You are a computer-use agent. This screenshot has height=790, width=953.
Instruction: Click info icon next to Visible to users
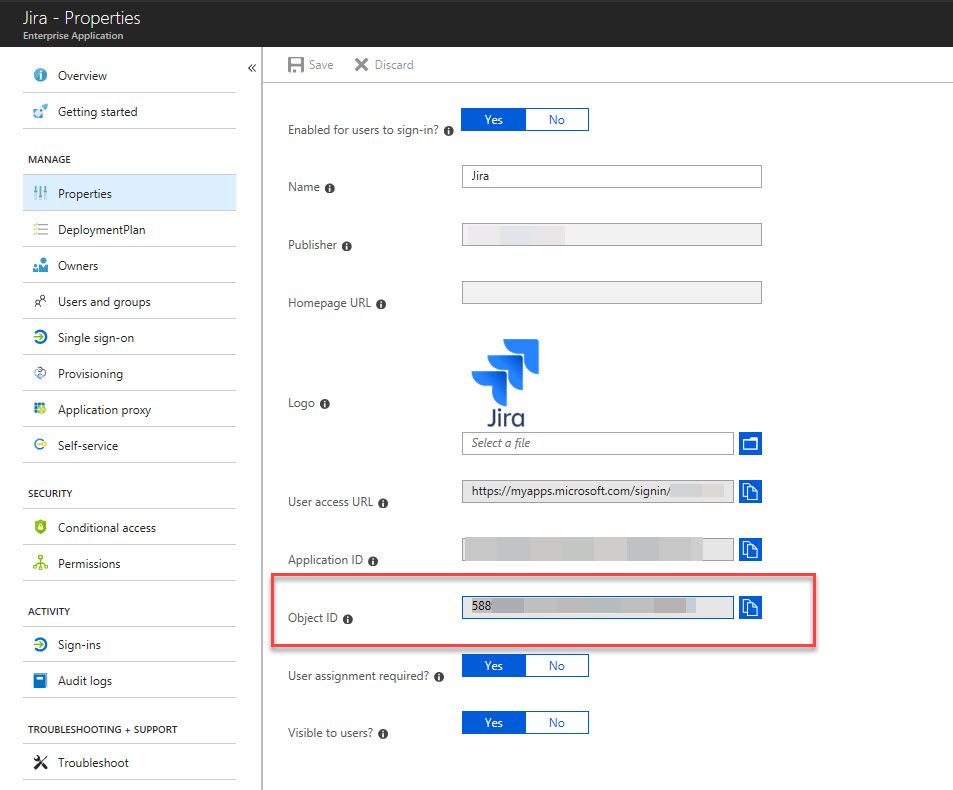[383, 733]
